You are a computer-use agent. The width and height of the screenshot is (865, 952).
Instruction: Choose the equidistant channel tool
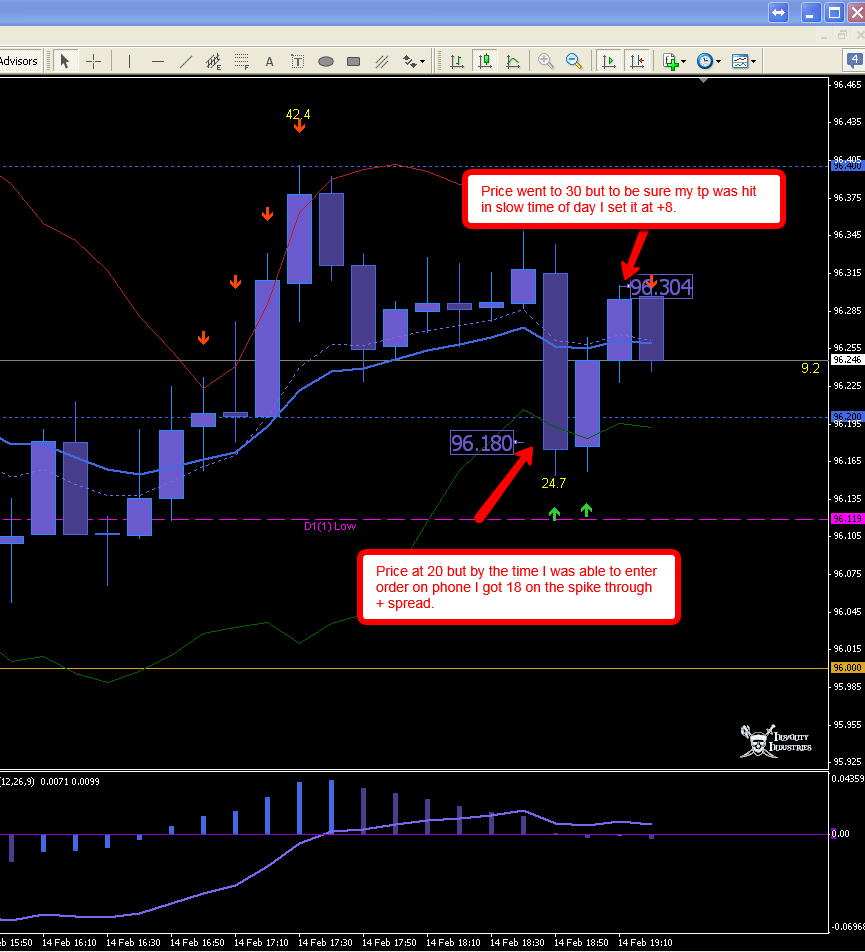point(213,61)
